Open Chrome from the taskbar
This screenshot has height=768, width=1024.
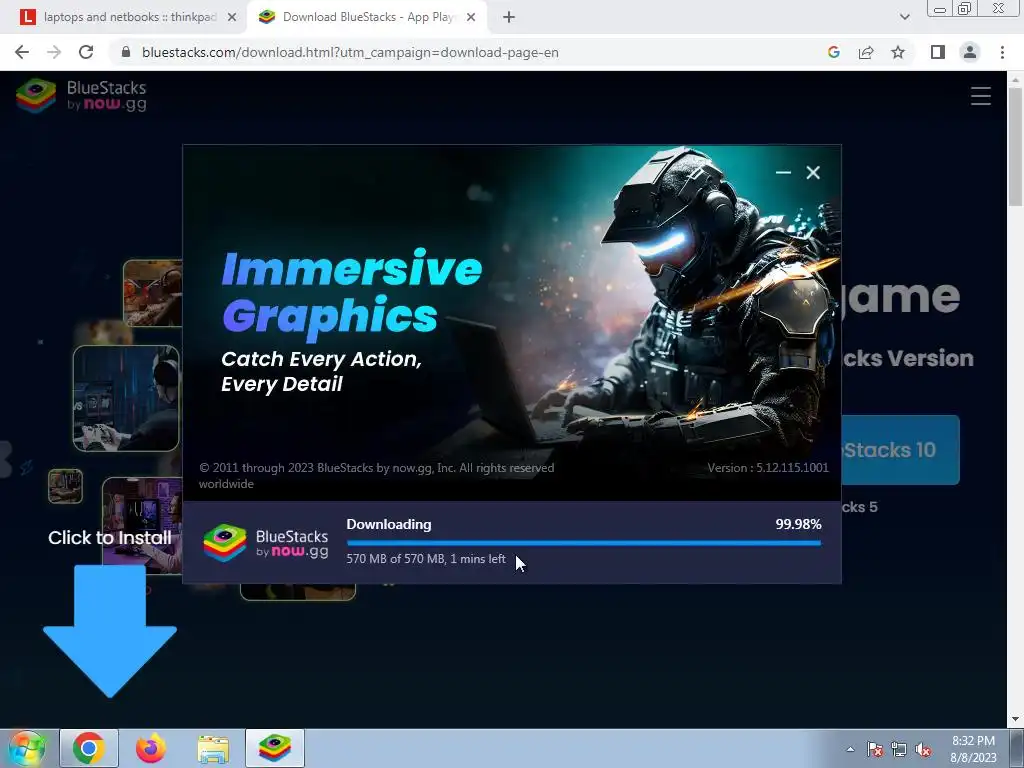point(89,748)
